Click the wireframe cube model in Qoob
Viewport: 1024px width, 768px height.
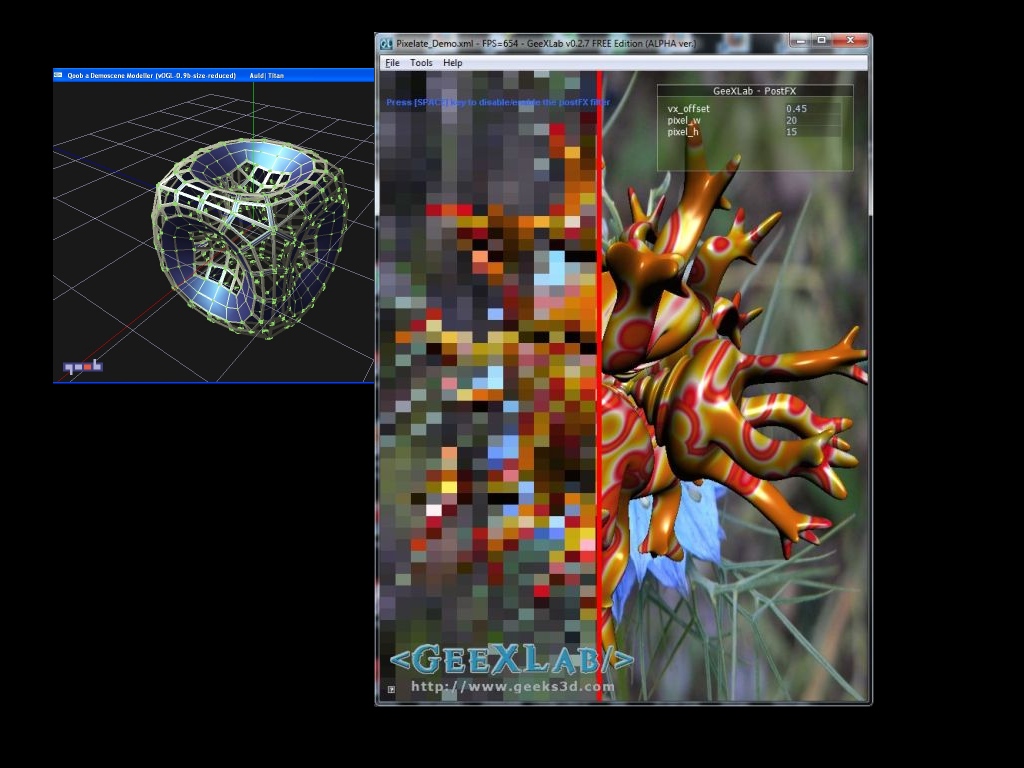click(251, 238)
